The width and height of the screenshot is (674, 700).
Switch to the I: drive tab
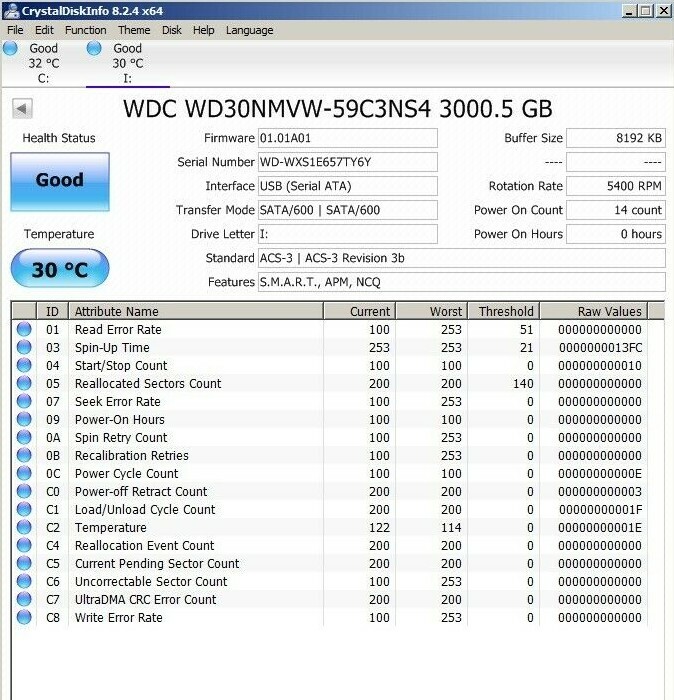click(128, 63)
